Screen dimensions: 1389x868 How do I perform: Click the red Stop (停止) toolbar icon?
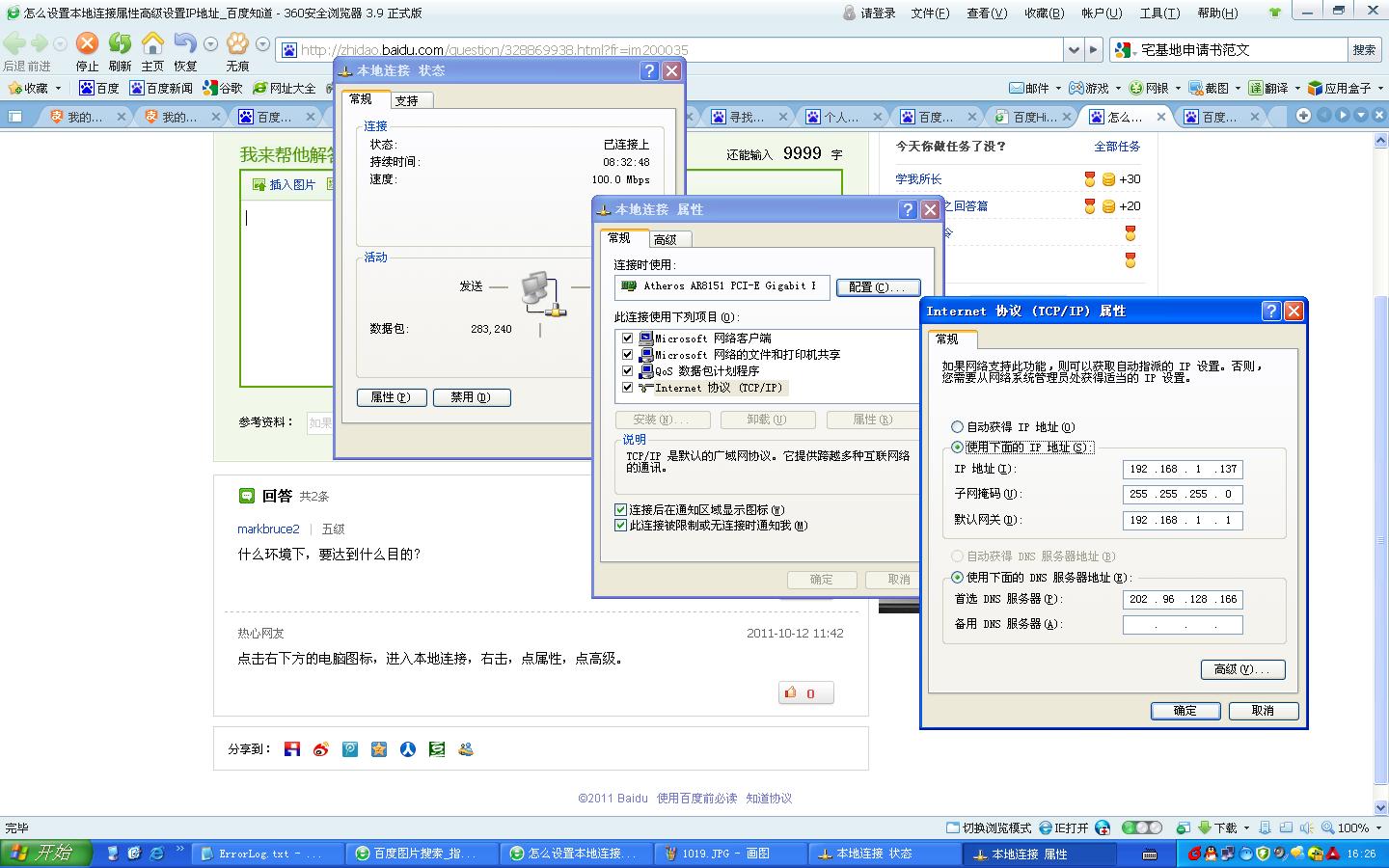tap(87, 43)
